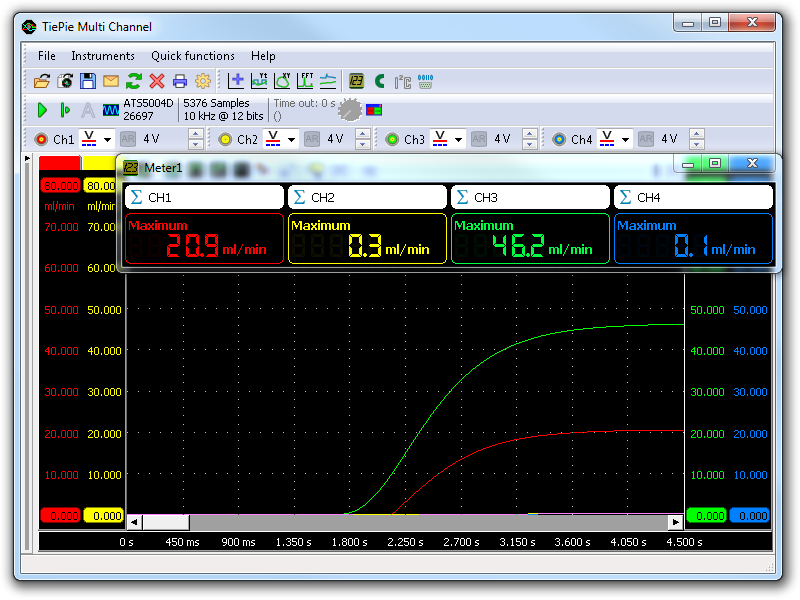800x600 pixels.
Task: Click the time out dial knob
Action: [x=350, y=110]
